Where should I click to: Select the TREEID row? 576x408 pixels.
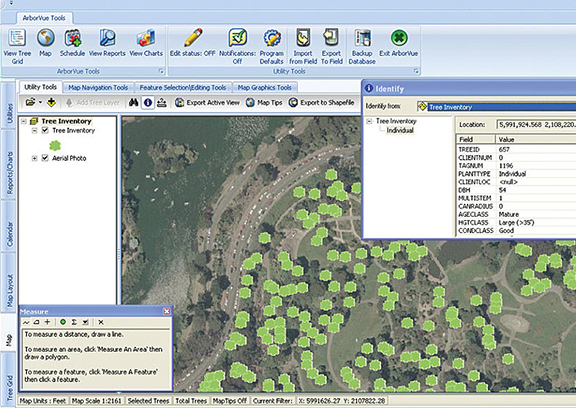click(x=516, y=149)
